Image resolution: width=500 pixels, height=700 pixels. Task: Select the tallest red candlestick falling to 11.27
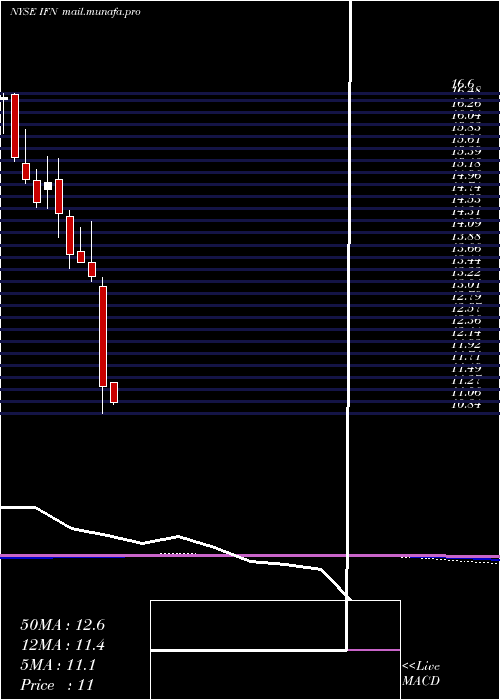pyautogui.click(x=103, y=336)
